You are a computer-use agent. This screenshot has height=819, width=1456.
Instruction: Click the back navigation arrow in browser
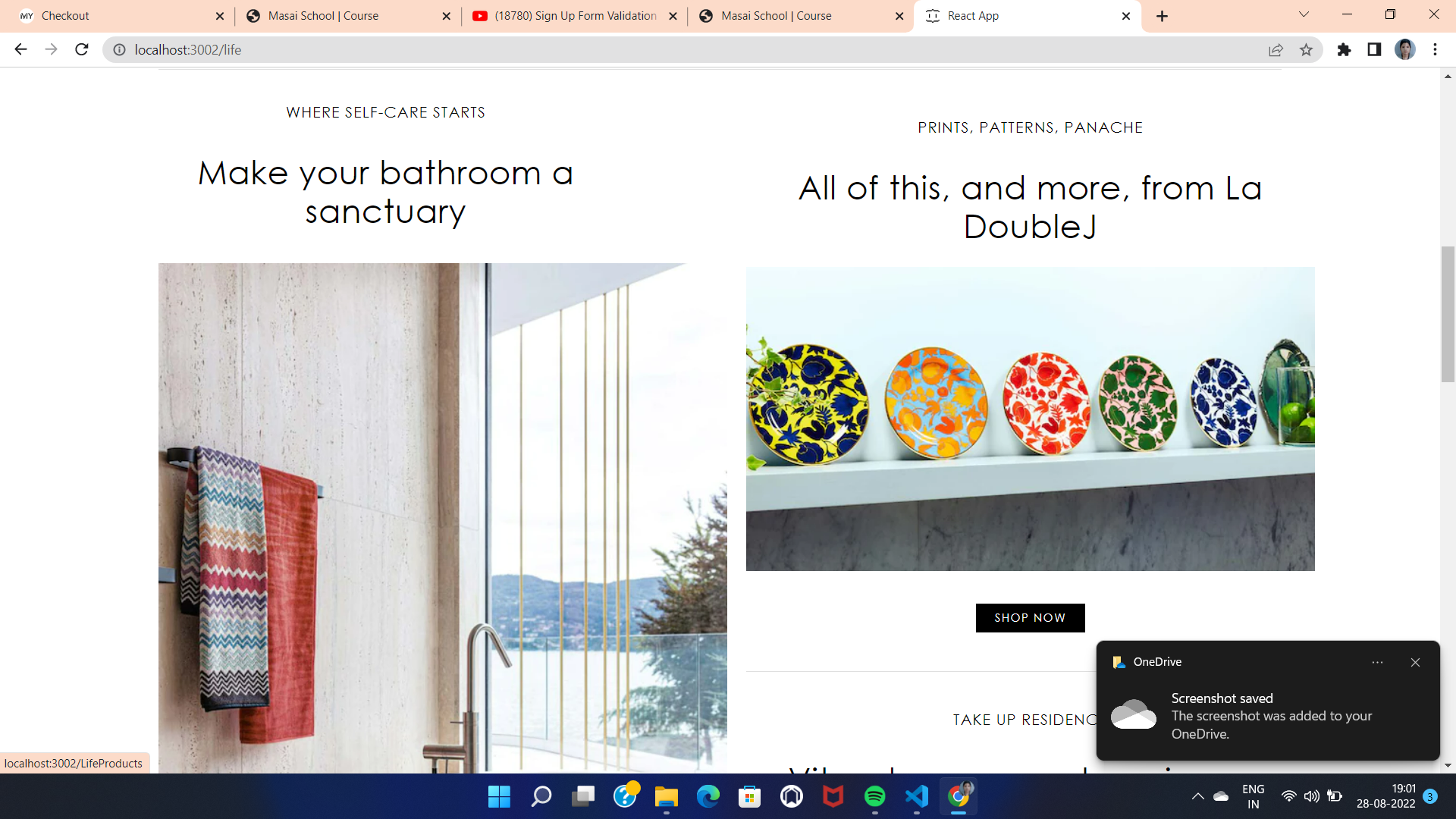21,49
